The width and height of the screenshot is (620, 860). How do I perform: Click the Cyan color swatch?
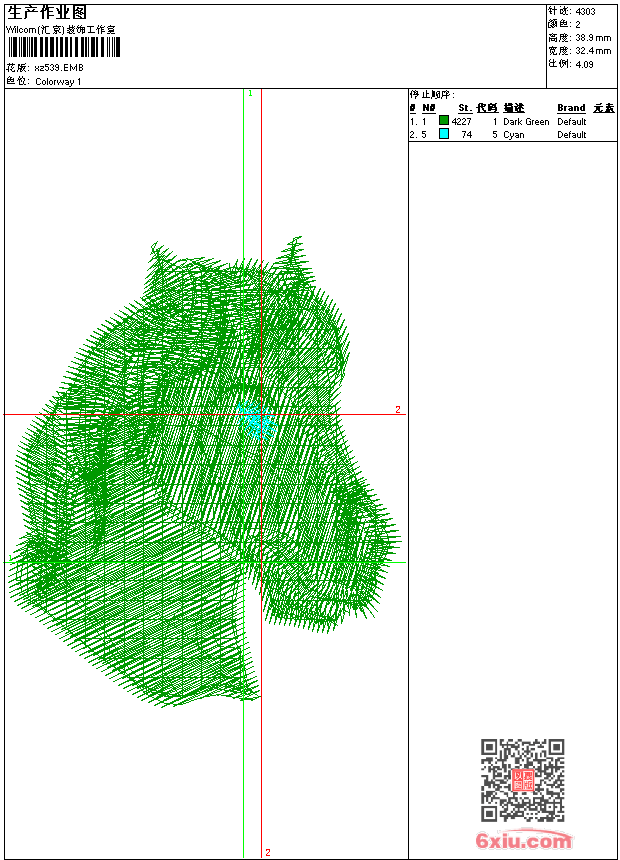[444, 134]
